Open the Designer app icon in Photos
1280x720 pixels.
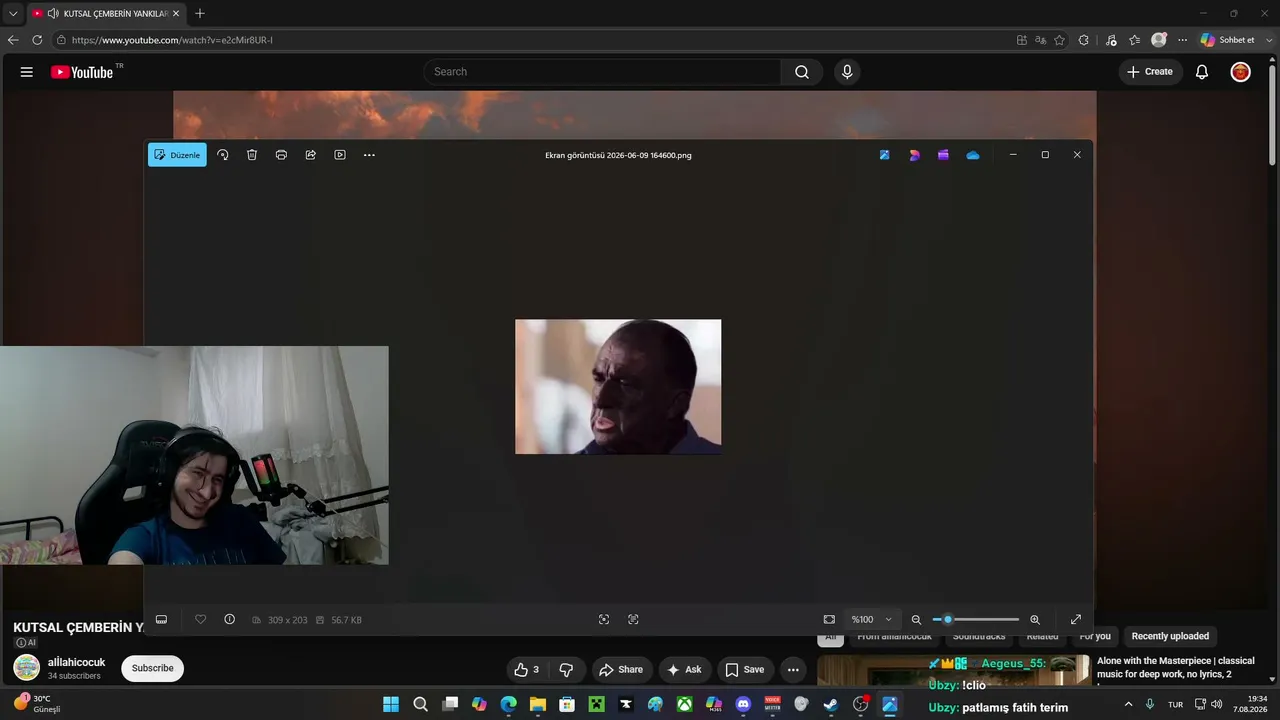point(914,155)
